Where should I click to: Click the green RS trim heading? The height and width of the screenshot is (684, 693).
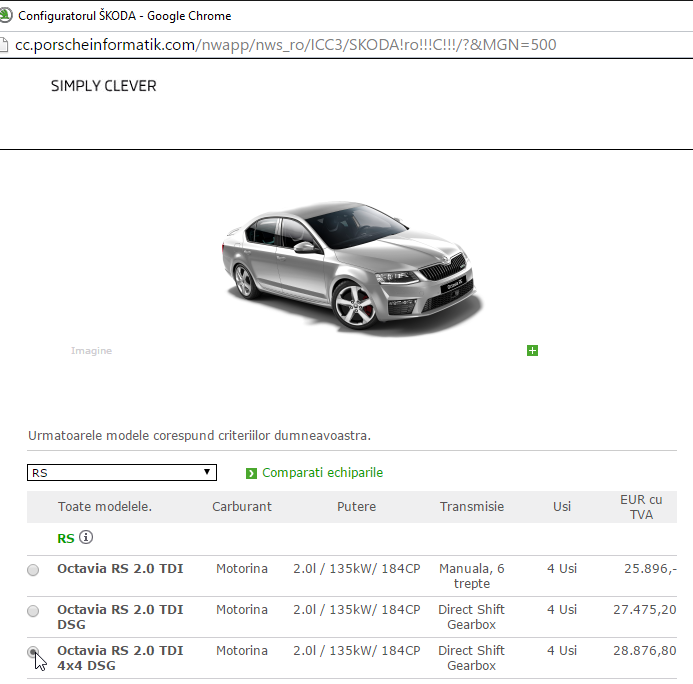tap(66, 538)
